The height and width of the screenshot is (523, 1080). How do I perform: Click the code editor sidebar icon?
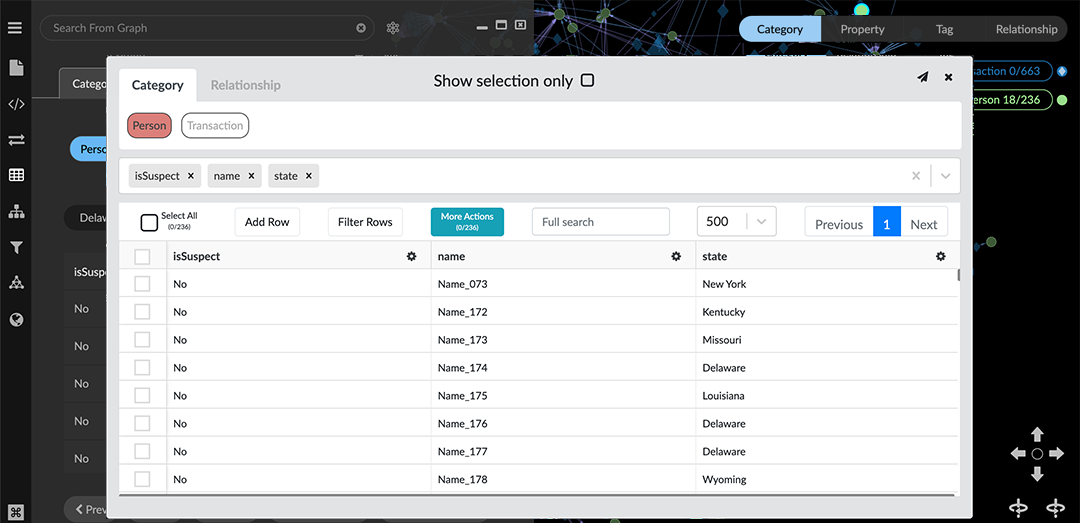pyautogui.click(x=16, y=104)
